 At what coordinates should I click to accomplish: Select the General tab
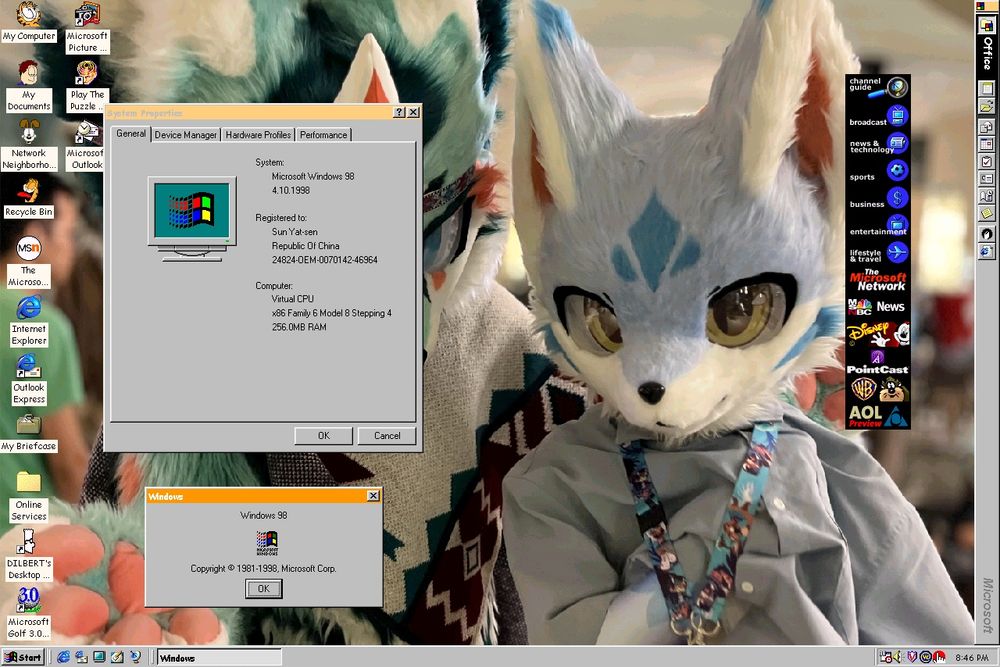[x=131, y=133]
